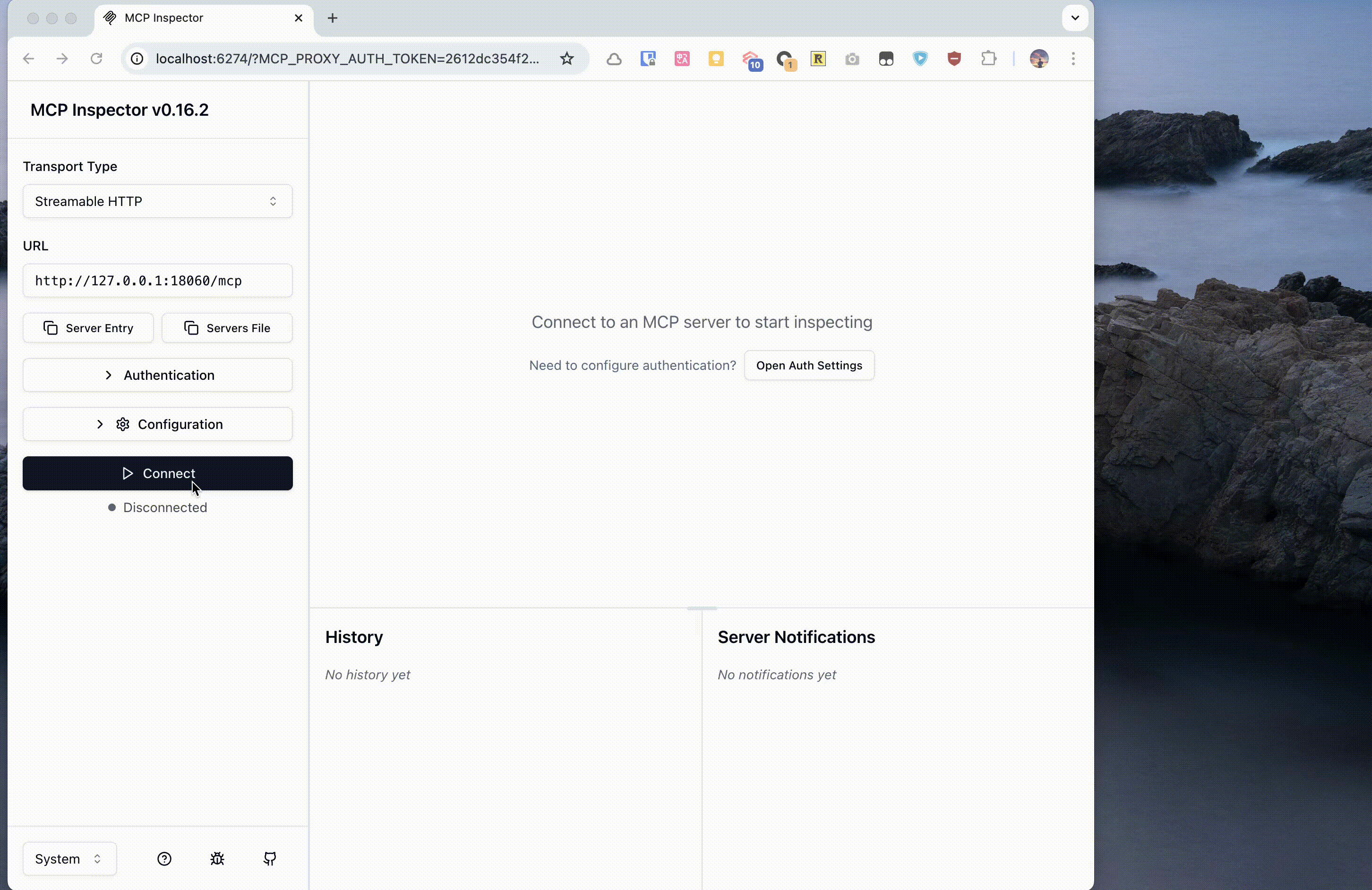Open Chrome three-dot menu

pyautogui.click(x=1073, y=59)
